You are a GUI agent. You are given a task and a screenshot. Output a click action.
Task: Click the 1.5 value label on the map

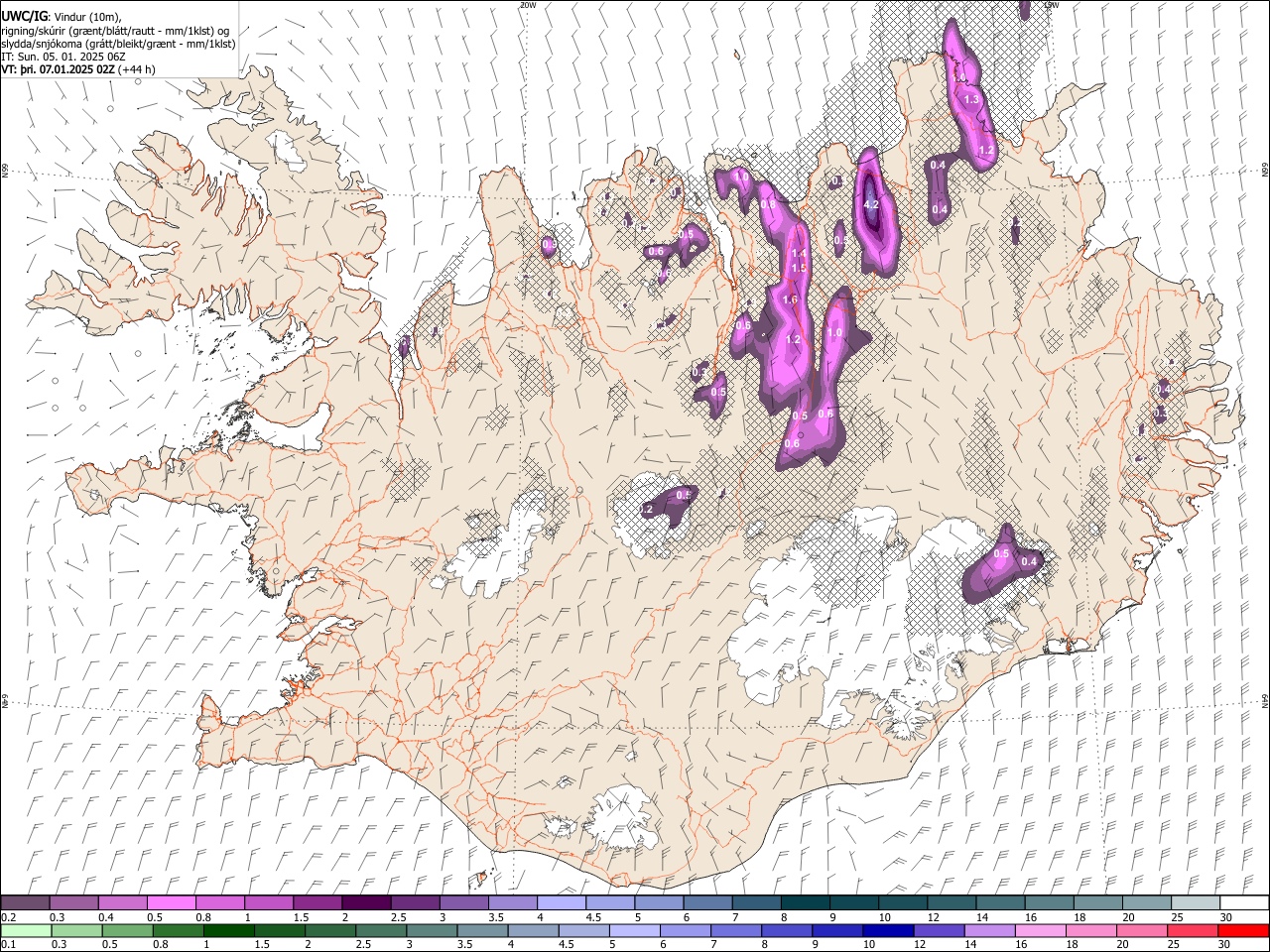click(799, 269)
